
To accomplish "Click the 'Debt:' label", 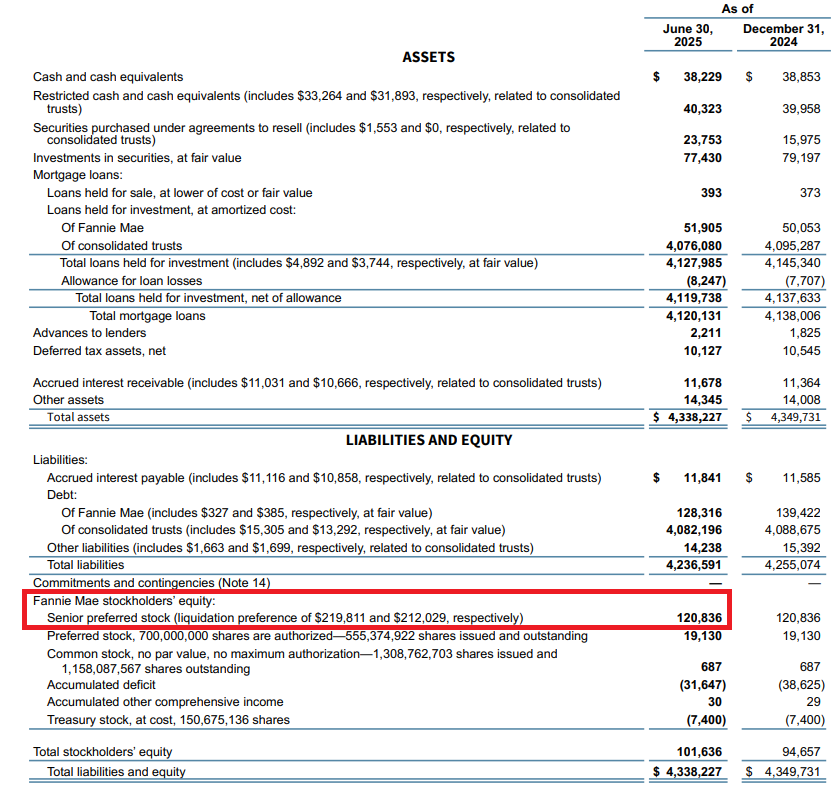I will tap(62, 495).
